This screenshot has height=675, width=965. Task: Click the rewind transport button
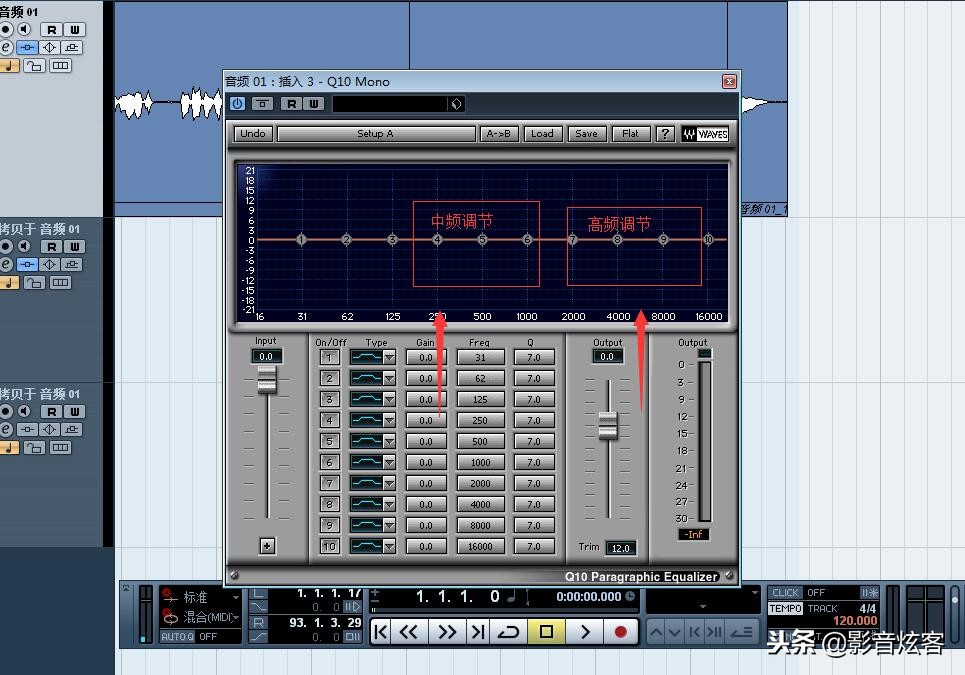tap(409, 632)
